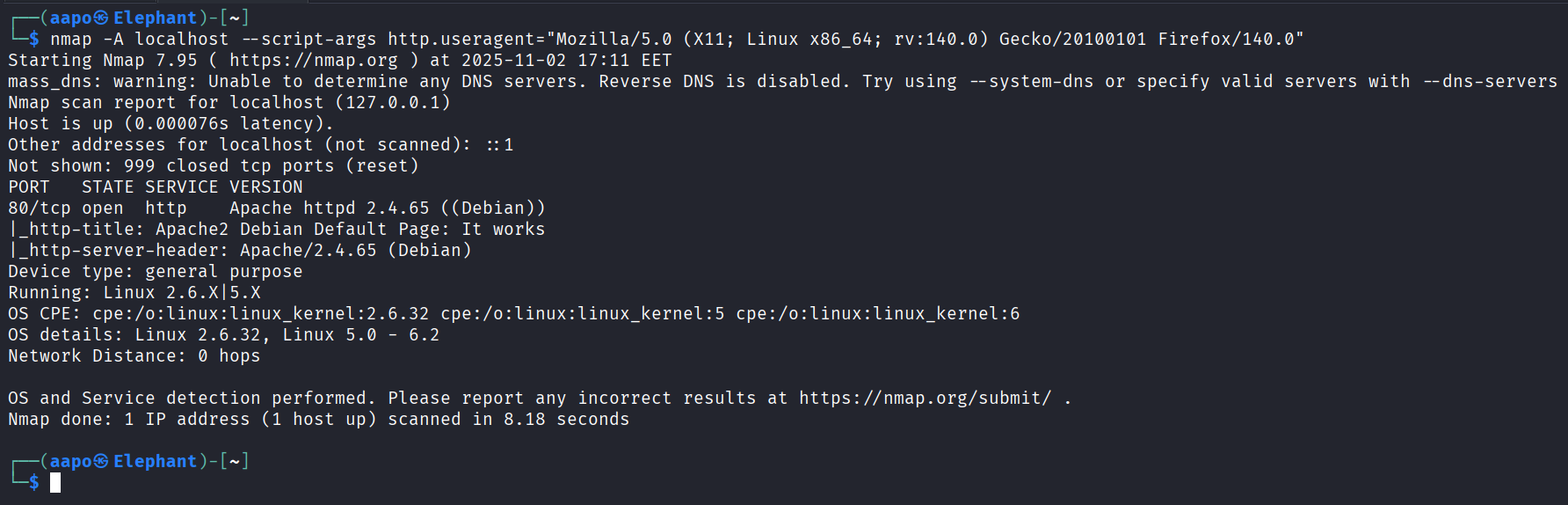Place cursor at the empty bottom command prompt
The image size is (1568, 505).
[x=55, y=482]
